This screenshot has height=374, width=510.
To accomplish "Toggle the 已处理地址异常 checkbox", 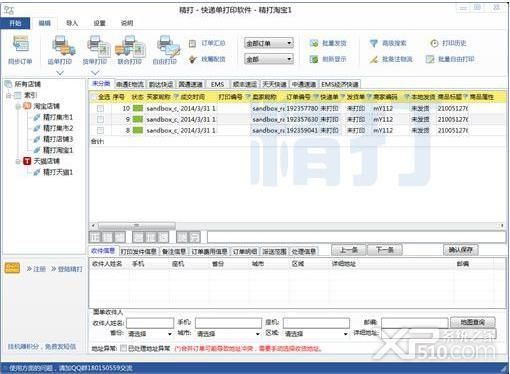I will [123, 348].
